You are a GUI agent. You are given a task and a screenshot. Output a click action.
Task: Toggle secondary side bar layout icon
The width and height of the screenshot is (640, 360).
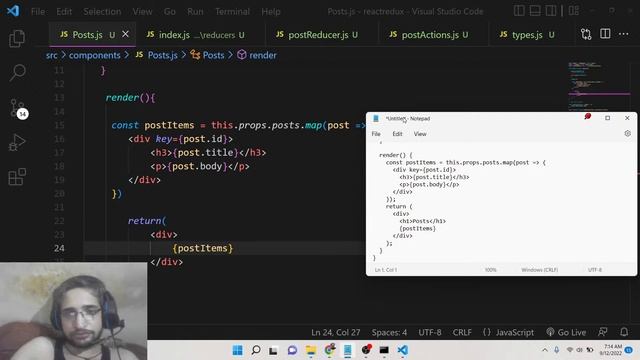[551, 11]
